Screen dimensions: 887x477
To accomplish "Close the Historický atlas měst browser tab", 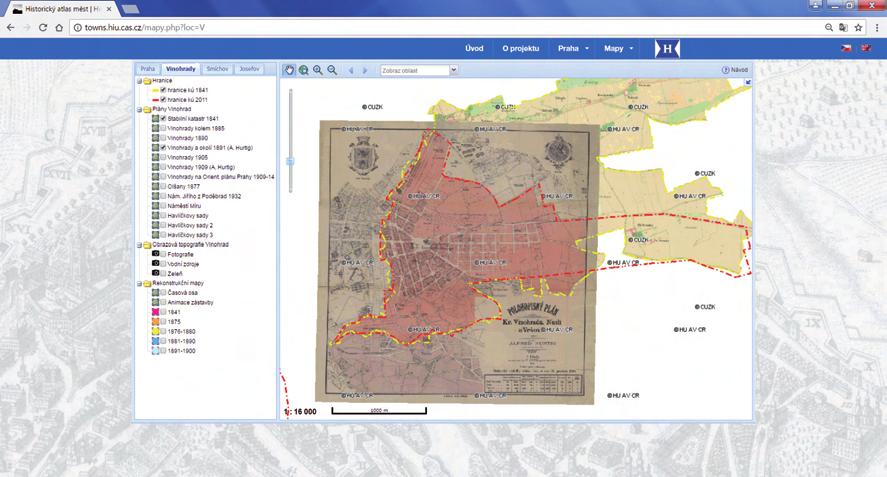I will (x=109, y=9).
